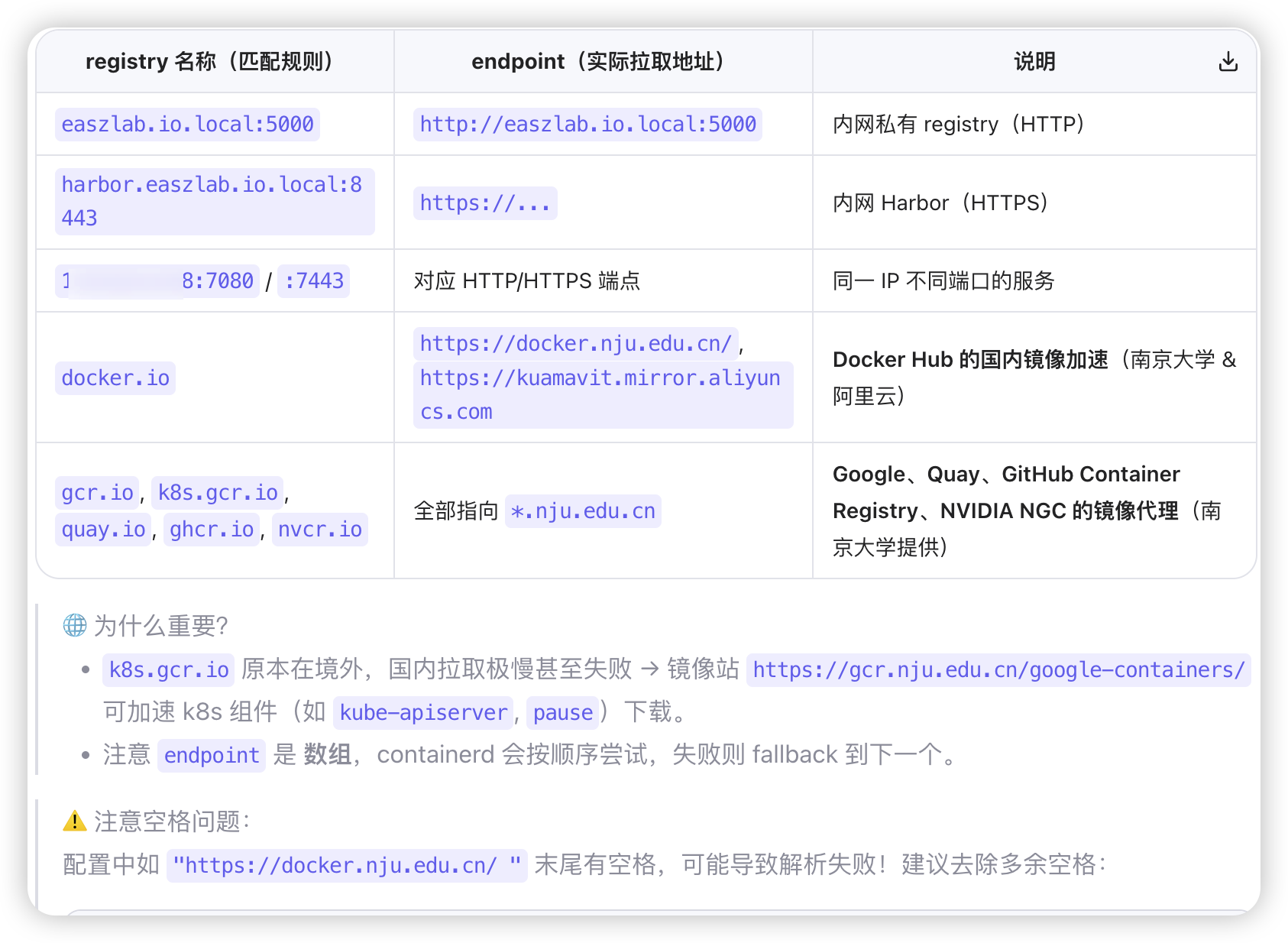The height and width of the screenshot is (943, 1288).
Task: Click the quoted "https://docker.nju.edu.cn/ " code
Action: [347, 865]
